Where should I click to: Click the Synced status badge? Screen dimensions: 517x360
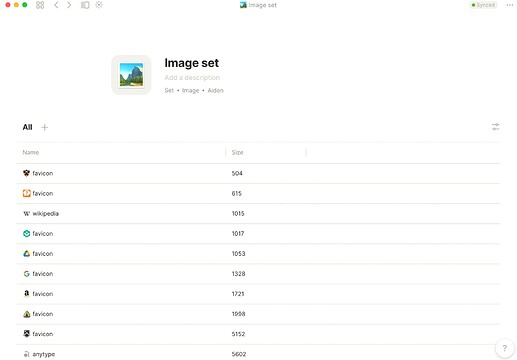coord(483,5)
